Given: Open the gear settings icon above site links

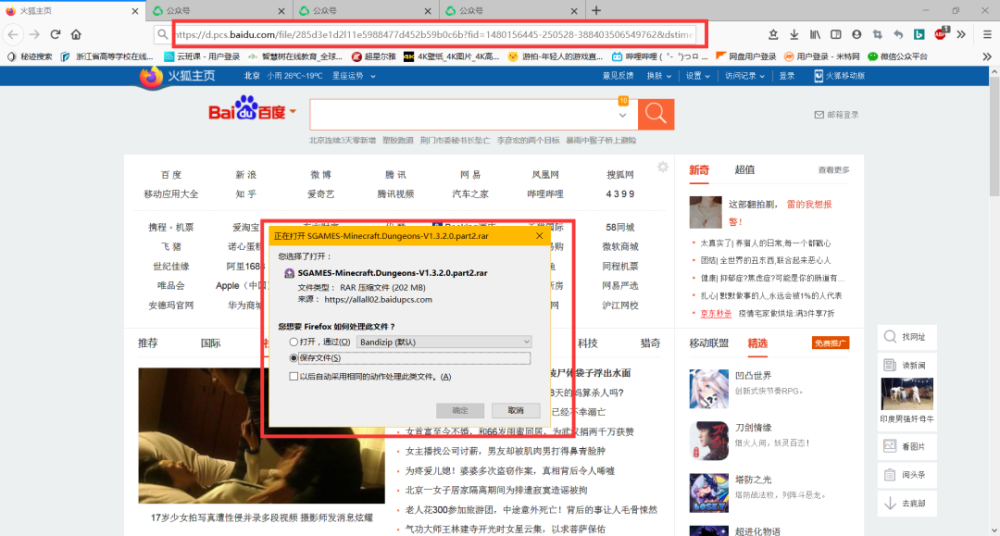Looking at the screenshot, I should tap(663, 167).
